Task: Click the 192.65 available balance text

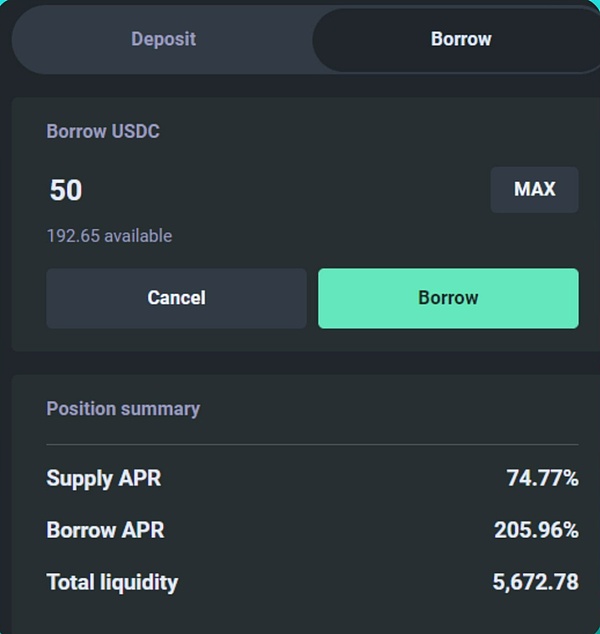Action: coord(109,236)
